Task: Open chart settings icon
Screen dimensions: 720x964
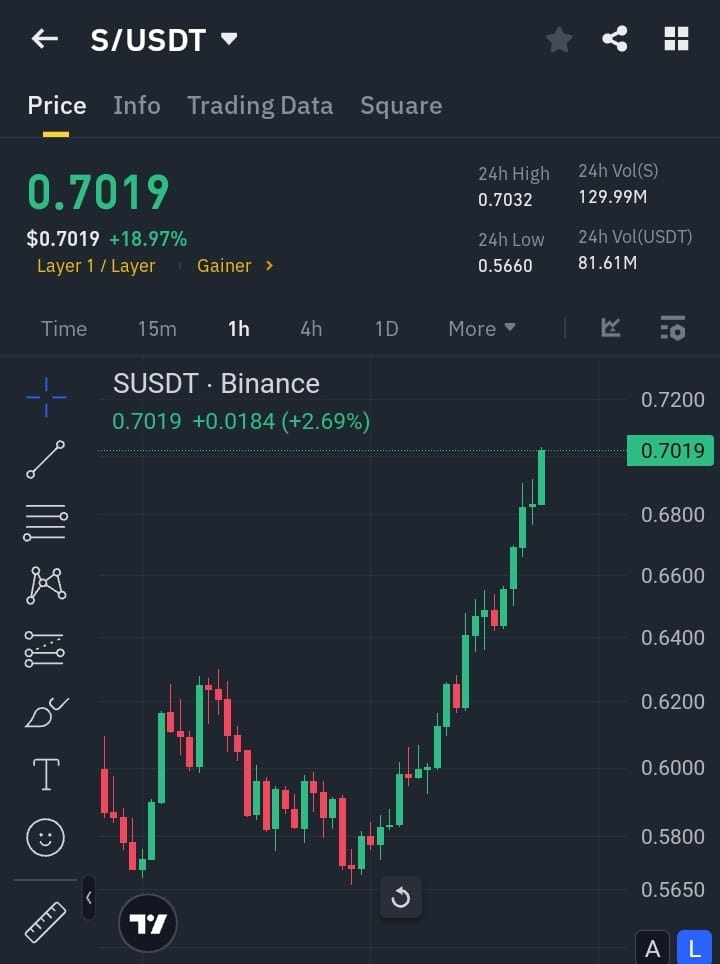Action: pos(673,328)
